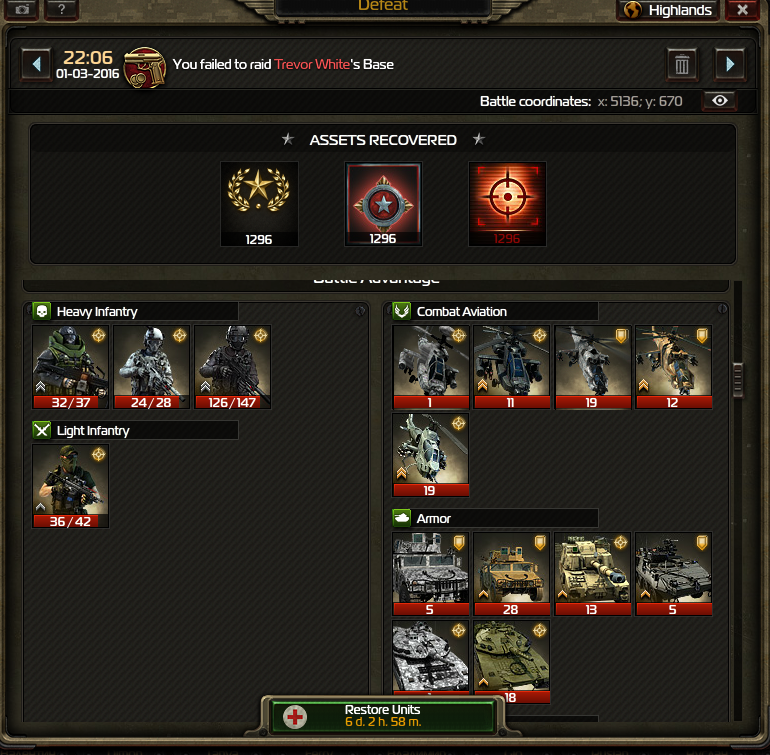Delete this report with the trash icon
The image size is (770, 755).
pos(682,64)
